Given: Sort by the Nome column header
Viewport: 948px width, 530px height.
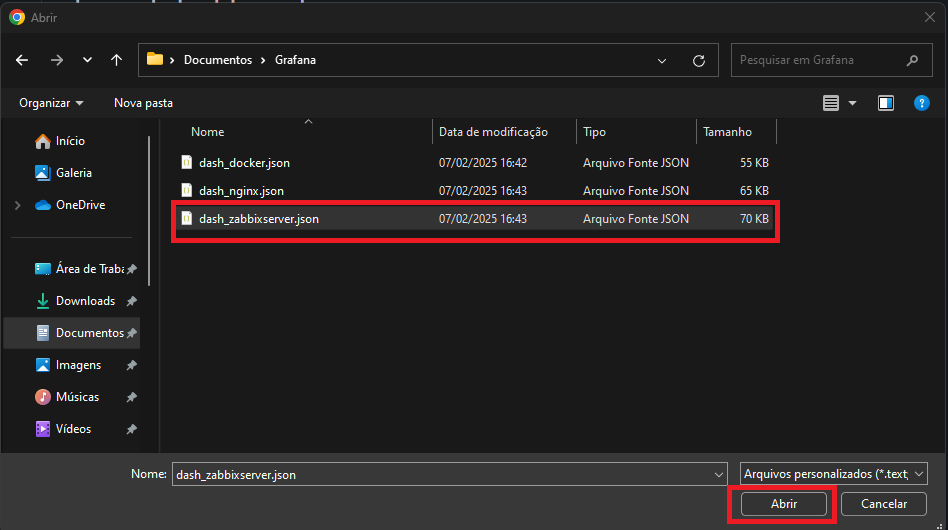Looking at the screenshot, I should (x=207, y=132).
